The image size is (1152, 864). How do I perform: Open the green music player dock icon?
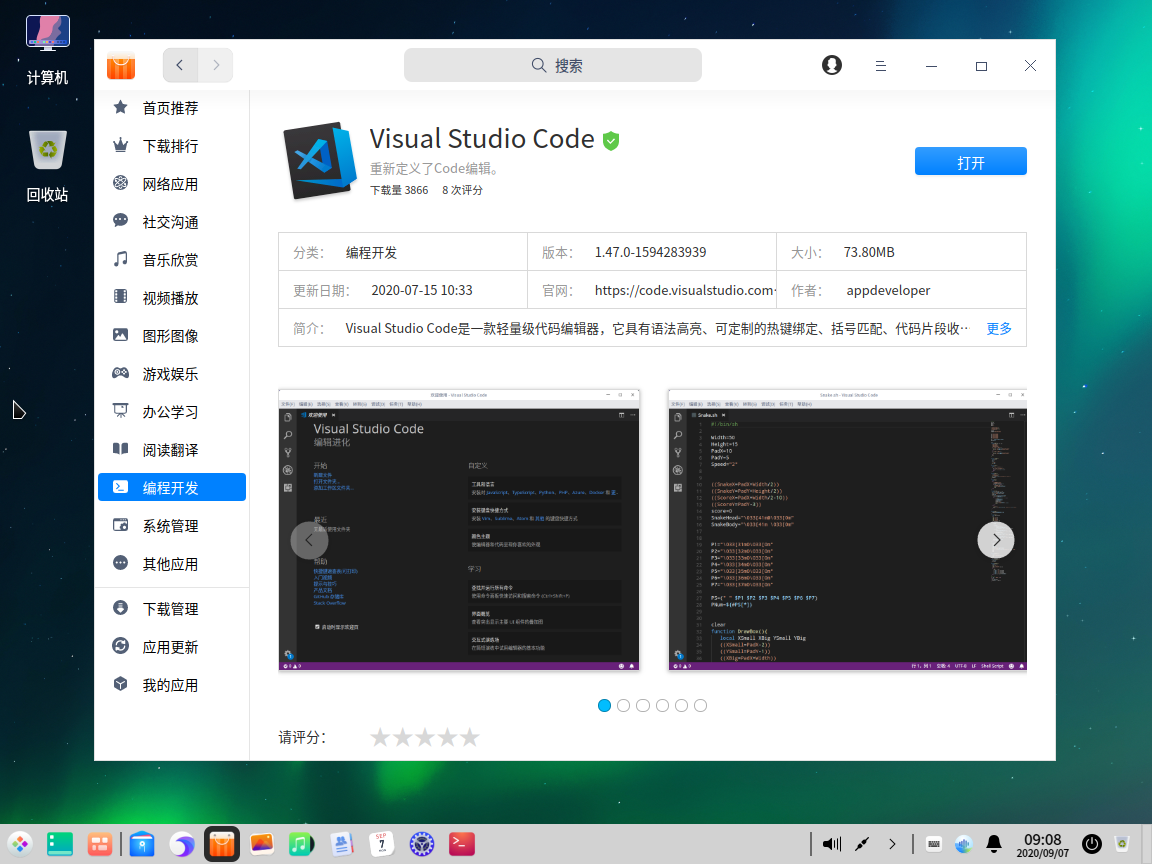[x=301, y=844]
